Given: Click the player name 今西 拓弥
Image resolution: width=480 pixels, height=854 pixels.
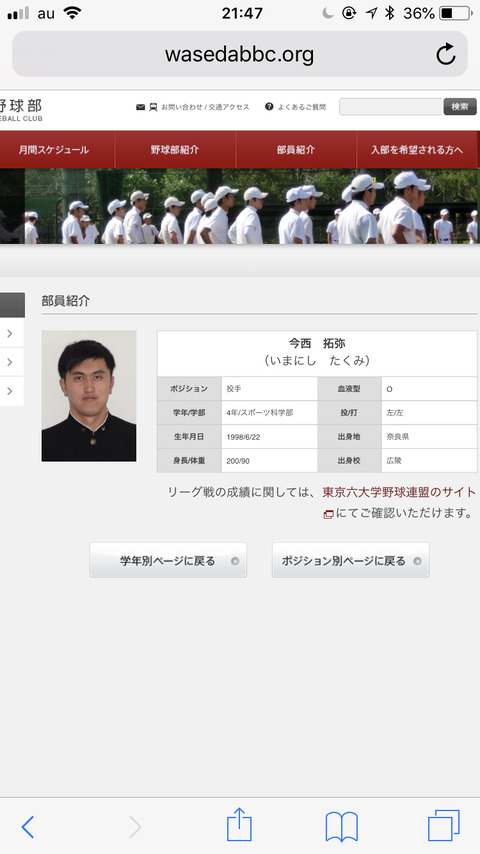Looking at the screenshot, I should point(317,344).
